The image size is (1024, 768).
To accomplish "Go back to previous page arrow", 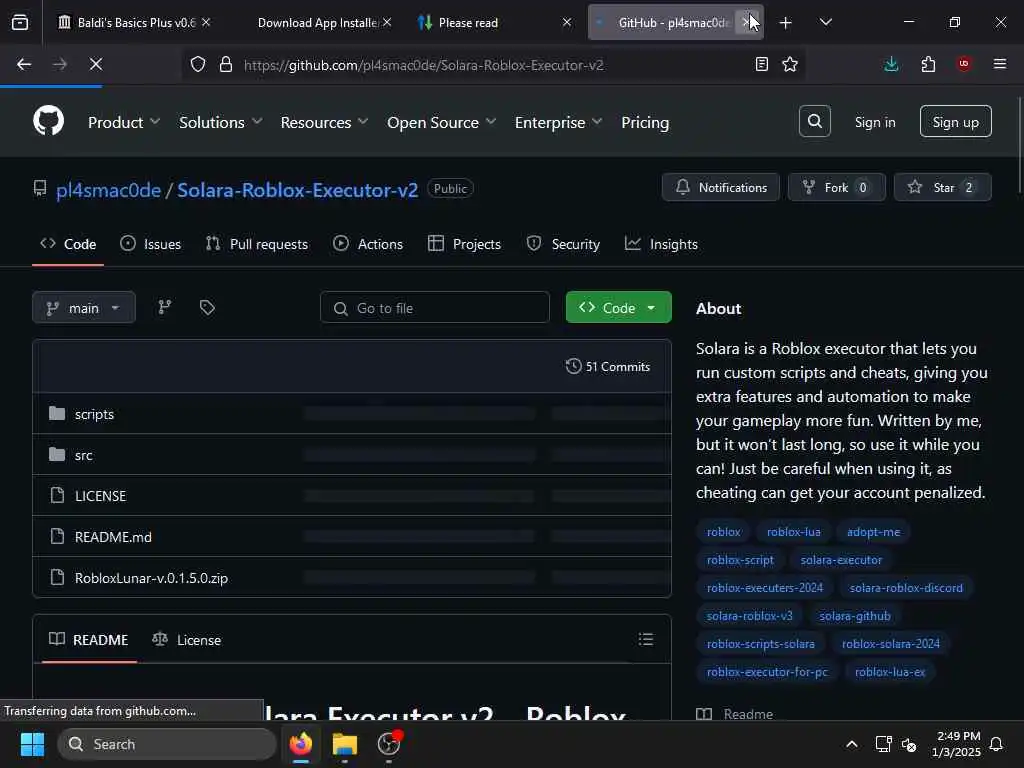I will tap(24, 64).
